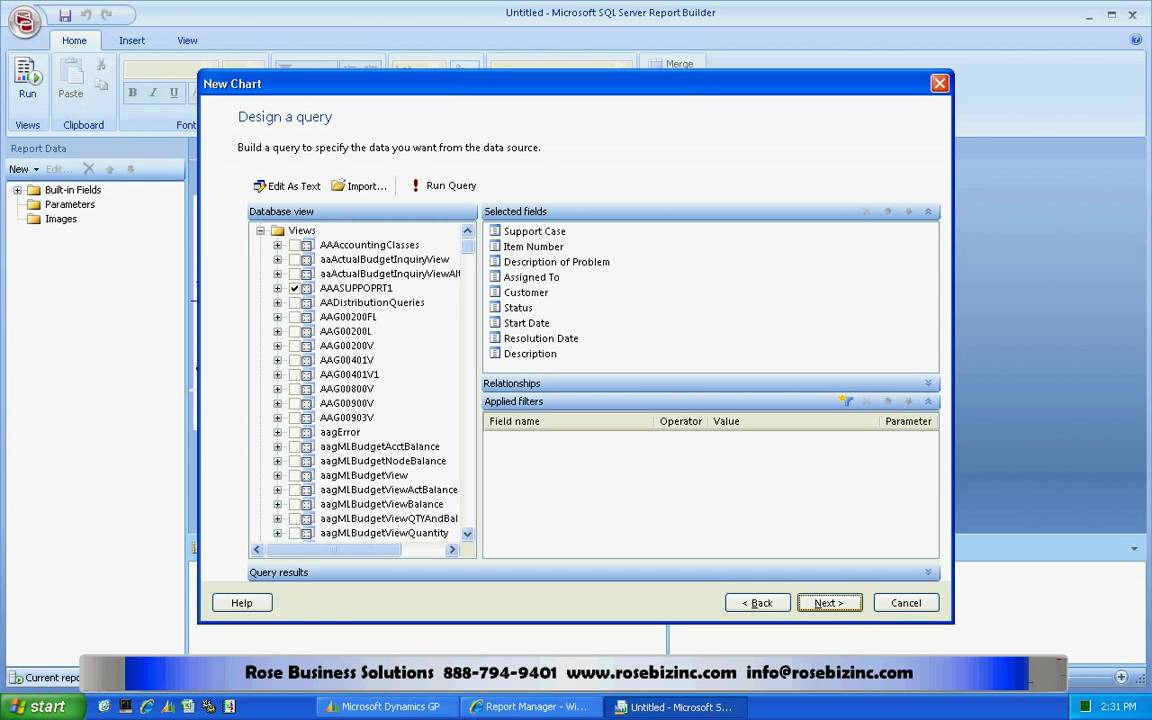
Task: Toggle the aaActualBudgetInquiryView checkbox
Action: 295,259
